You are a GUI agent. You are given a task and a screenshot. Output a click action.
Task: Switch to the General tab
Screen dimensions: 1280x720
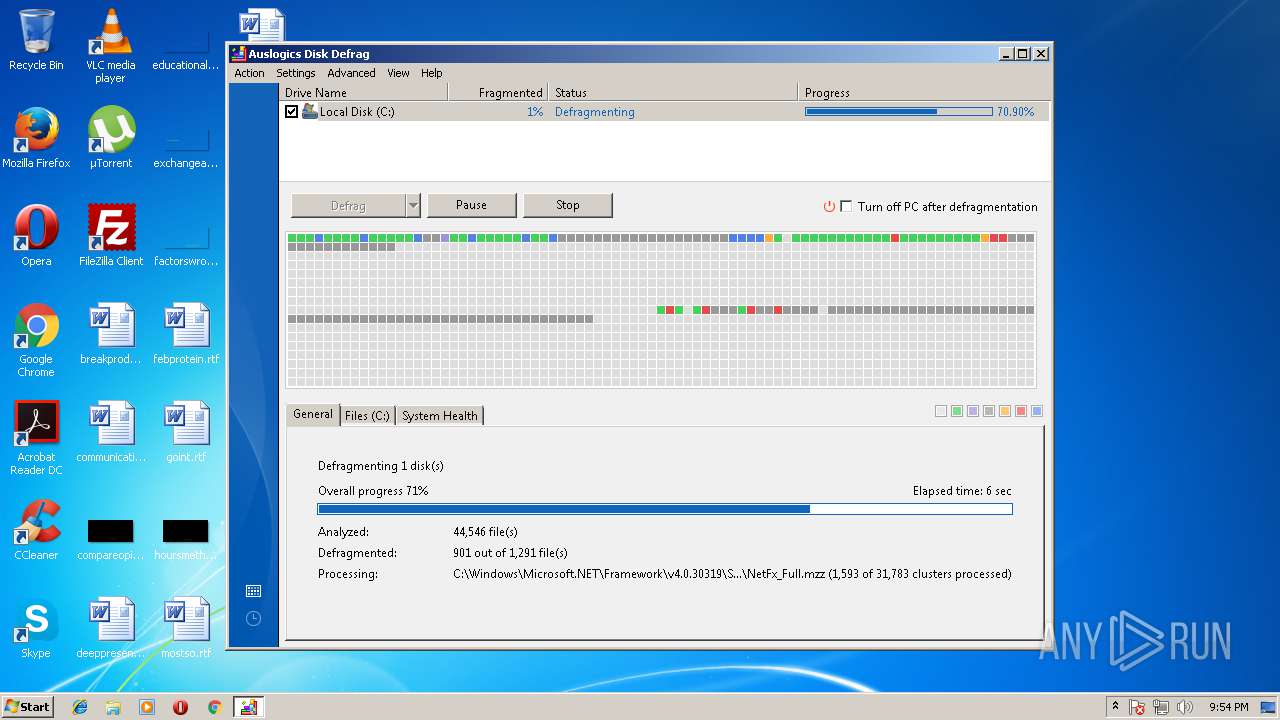[x=312, y=414]
